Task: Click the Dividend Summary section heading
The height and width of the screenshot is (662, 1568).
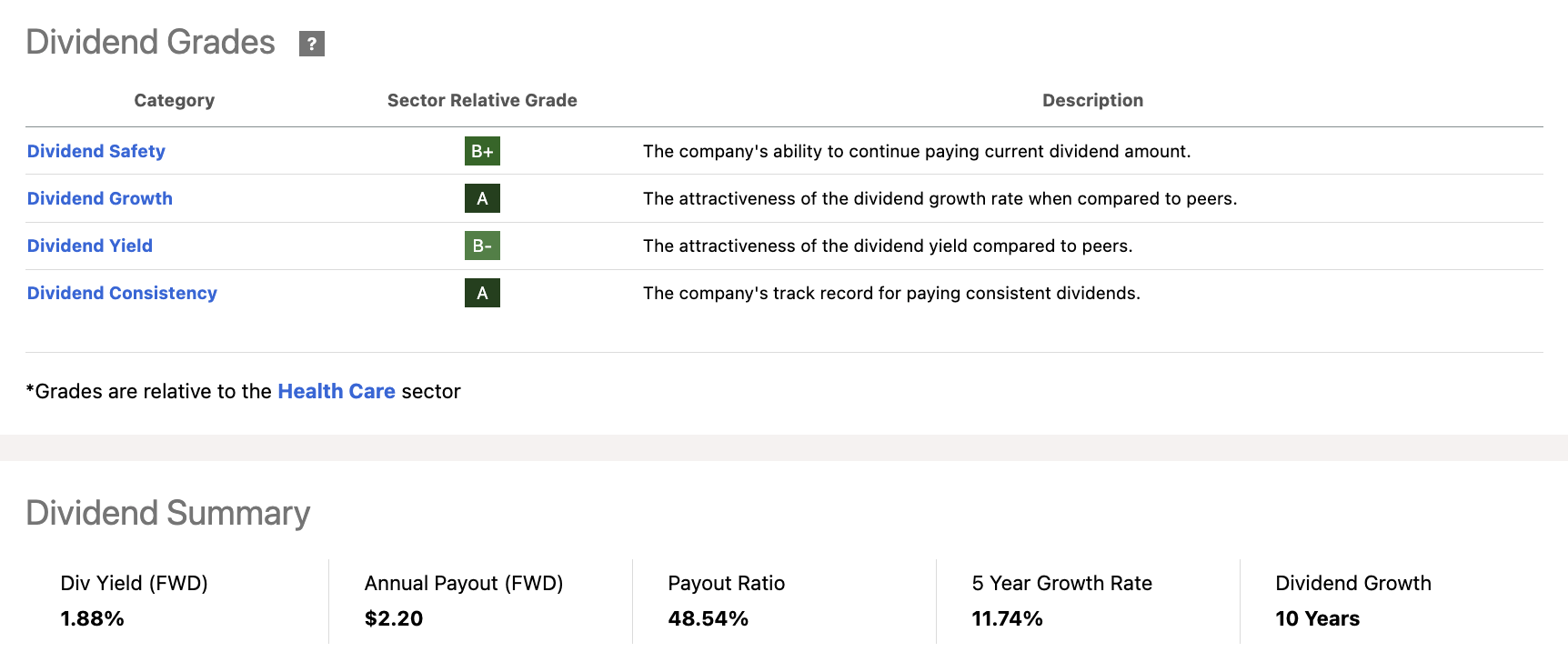Action: point(168,513)
